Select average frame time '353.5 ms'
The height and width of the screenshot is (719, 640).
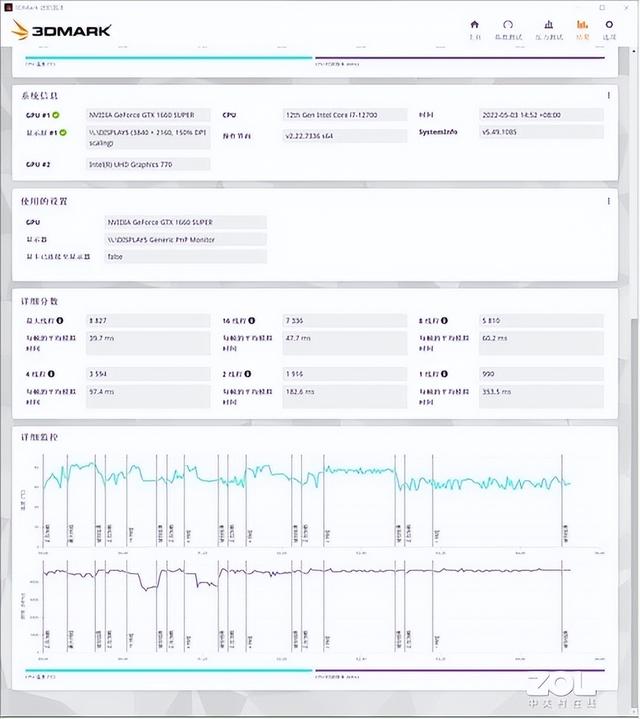click(541, 397)
